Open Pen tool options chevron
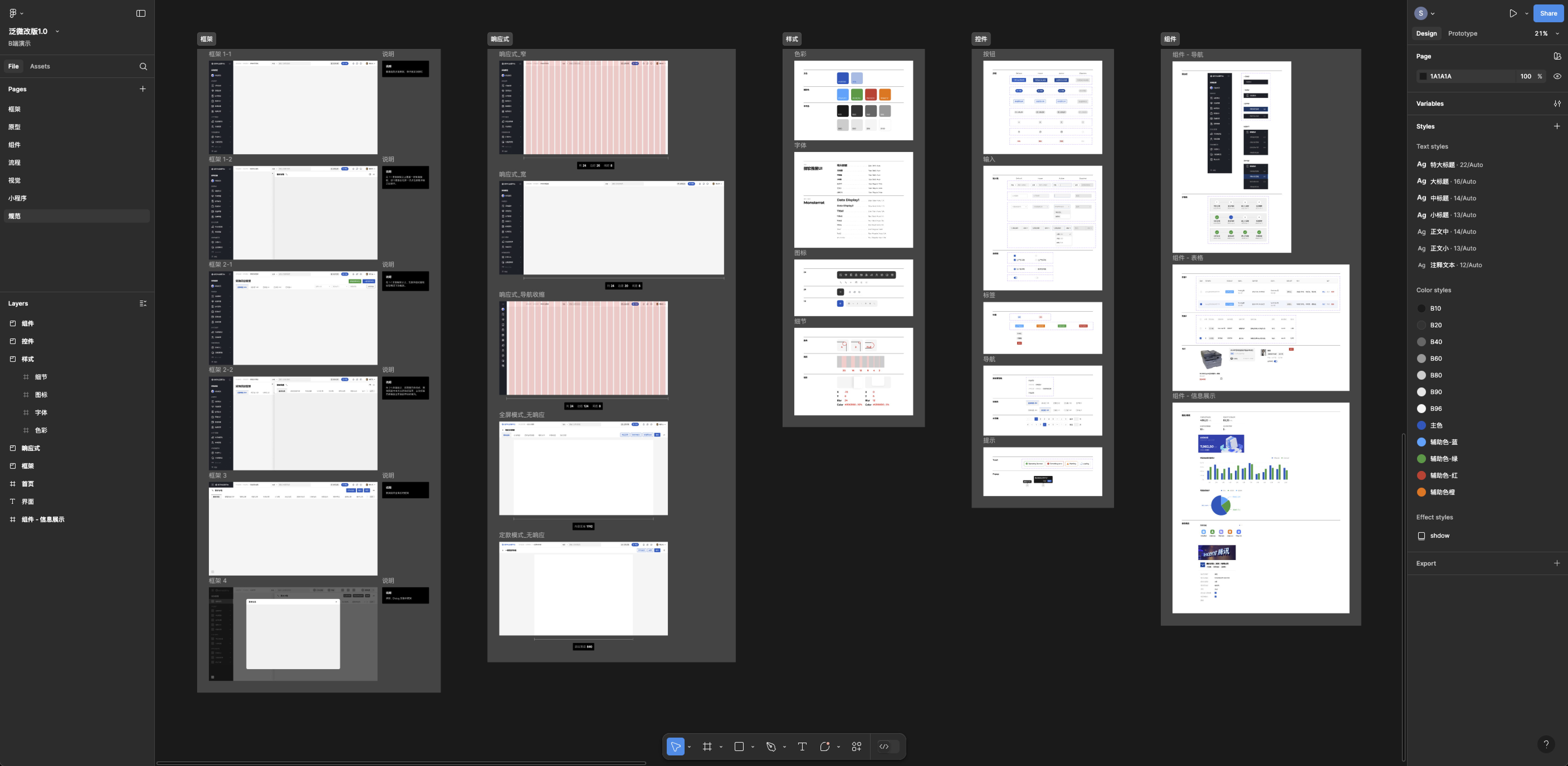The width and height of the screenshot is (1568, 766). 784,747
